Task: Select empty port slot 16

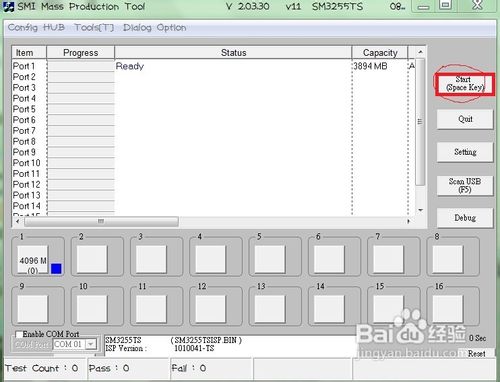Action: 448,309
